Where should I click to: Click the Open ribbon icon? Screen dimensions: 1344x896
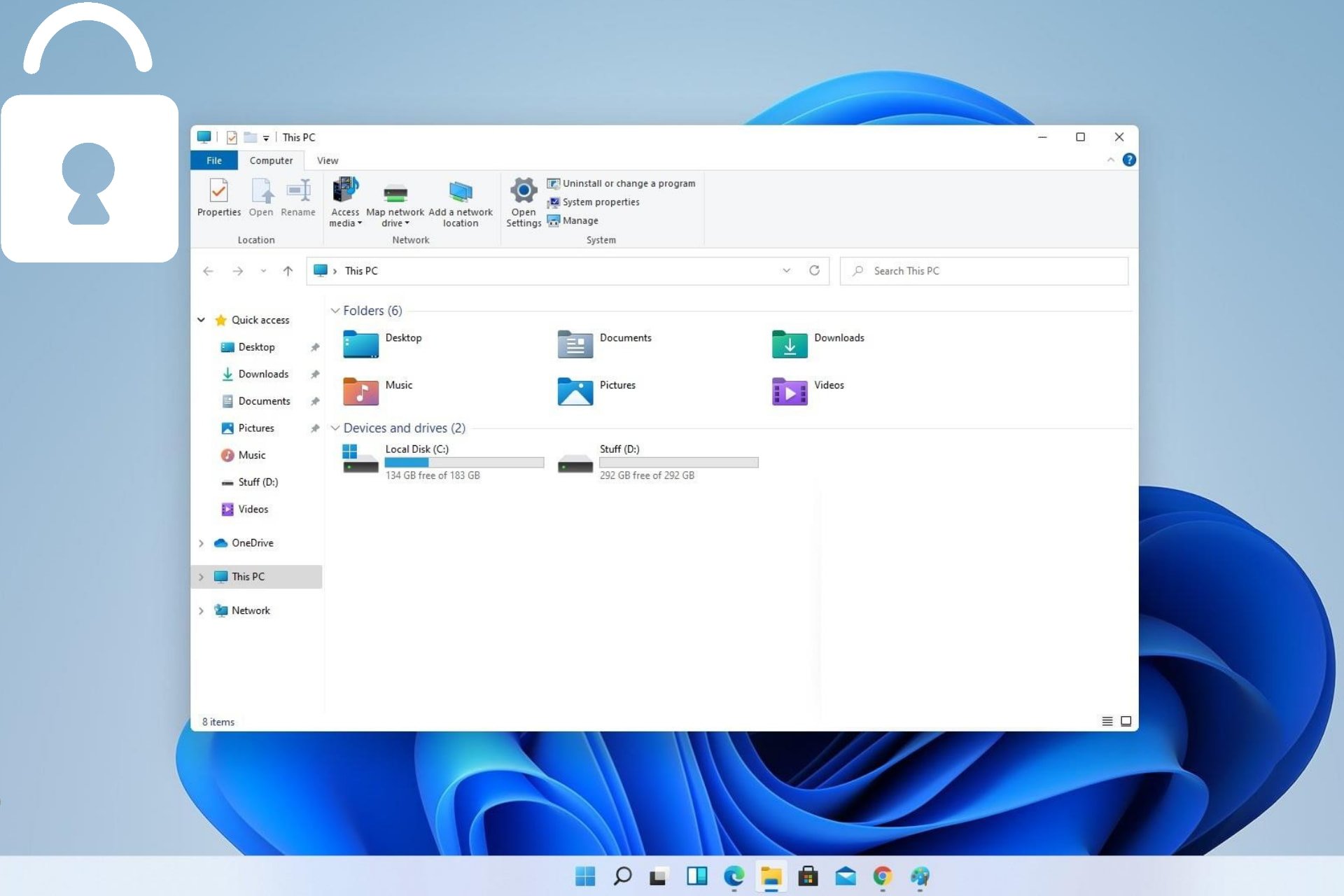261,190
